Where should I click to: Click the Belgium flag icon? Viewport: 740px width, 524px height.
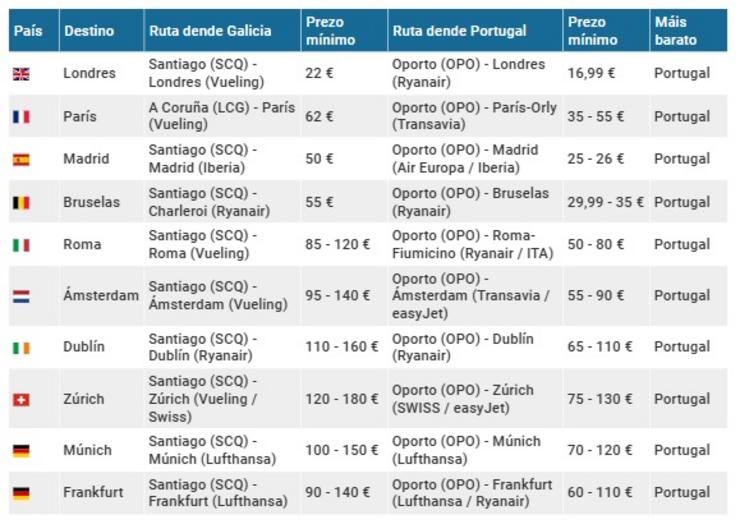coord(21,202)
